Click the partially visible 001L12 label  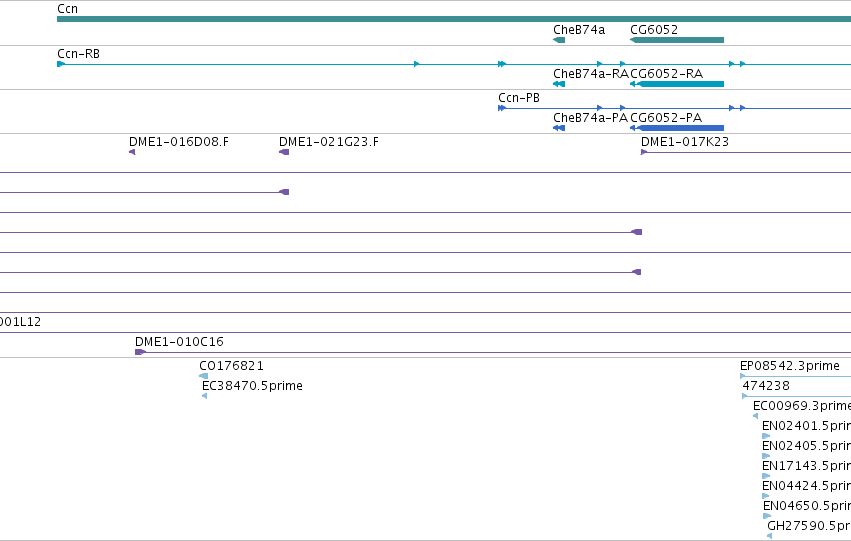tap(20, 322)
